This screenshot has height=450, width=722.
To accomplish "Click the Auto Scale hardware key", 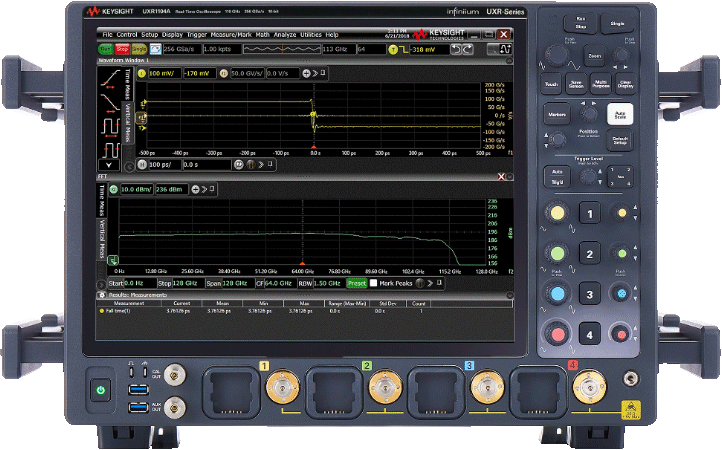I will [x=620, y=115].
